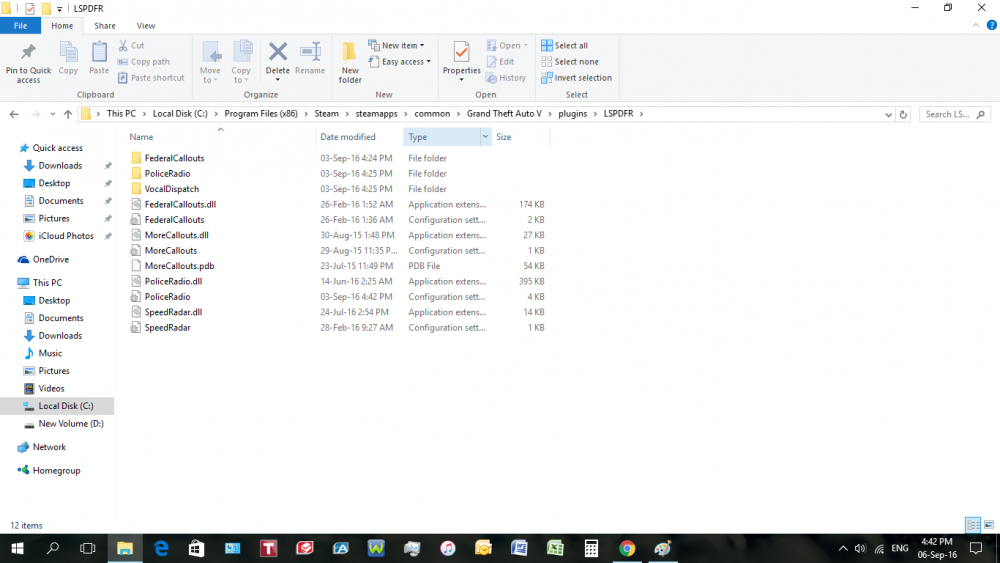Create a New folder
This screenshot has width=1000, height=563.
tap(349, 62)
